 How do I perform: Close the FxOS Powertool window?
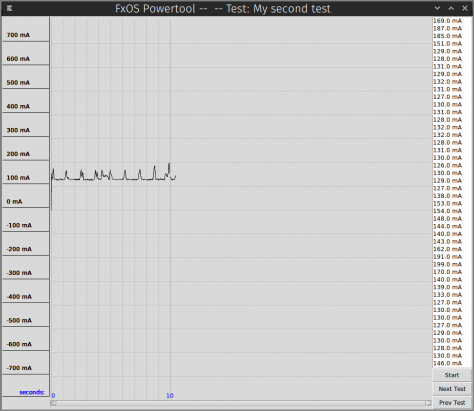click(465, 8)
